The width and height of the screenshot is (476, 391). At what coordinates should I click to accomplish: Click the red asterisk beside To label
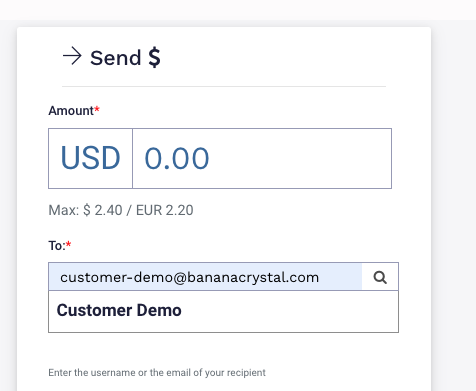(x=68, y=244)
